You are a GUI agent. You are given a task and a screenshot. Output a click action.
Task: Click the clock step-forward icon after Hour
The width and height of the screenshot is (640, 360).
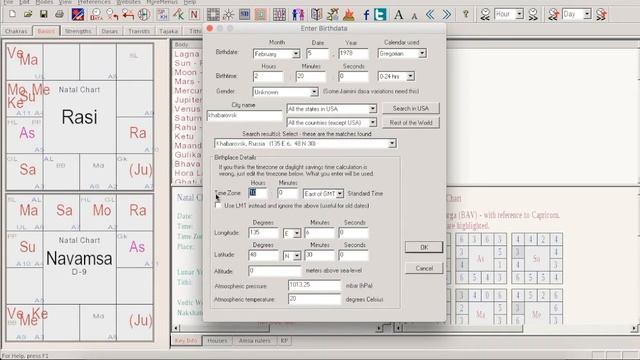pyautogui.click(x=533, y=15)
